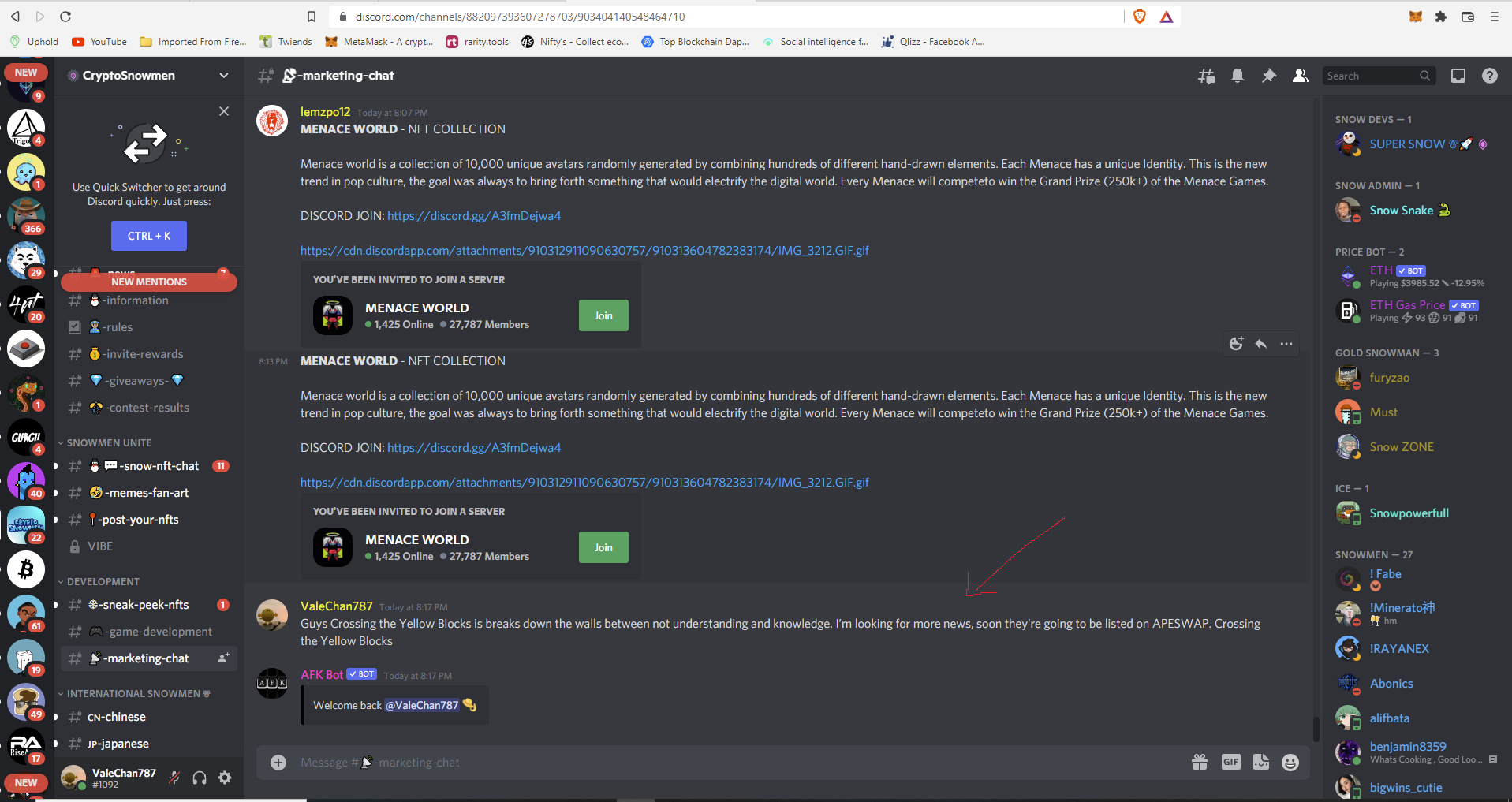Open the first cdn.discordapp.com GIF link
The image size is (1512, 802).
584,251
